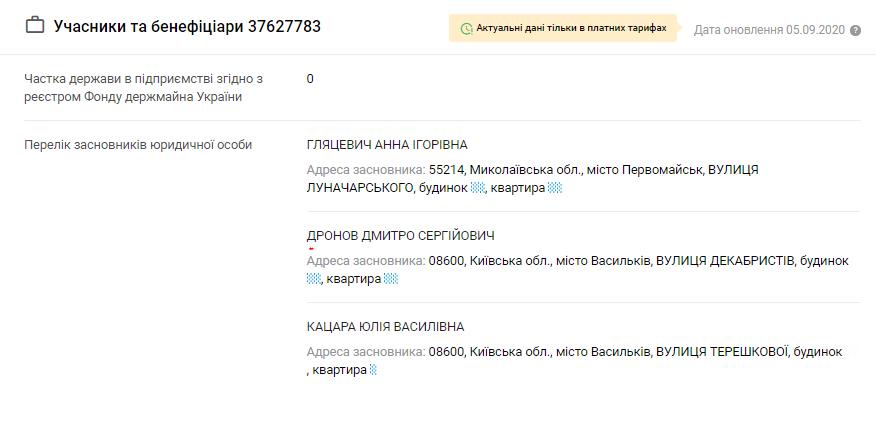Open founder КАЦАРА ЮЛІЯ ВАСИЛІВНА
Screen dimensions: 876x434
385,327
